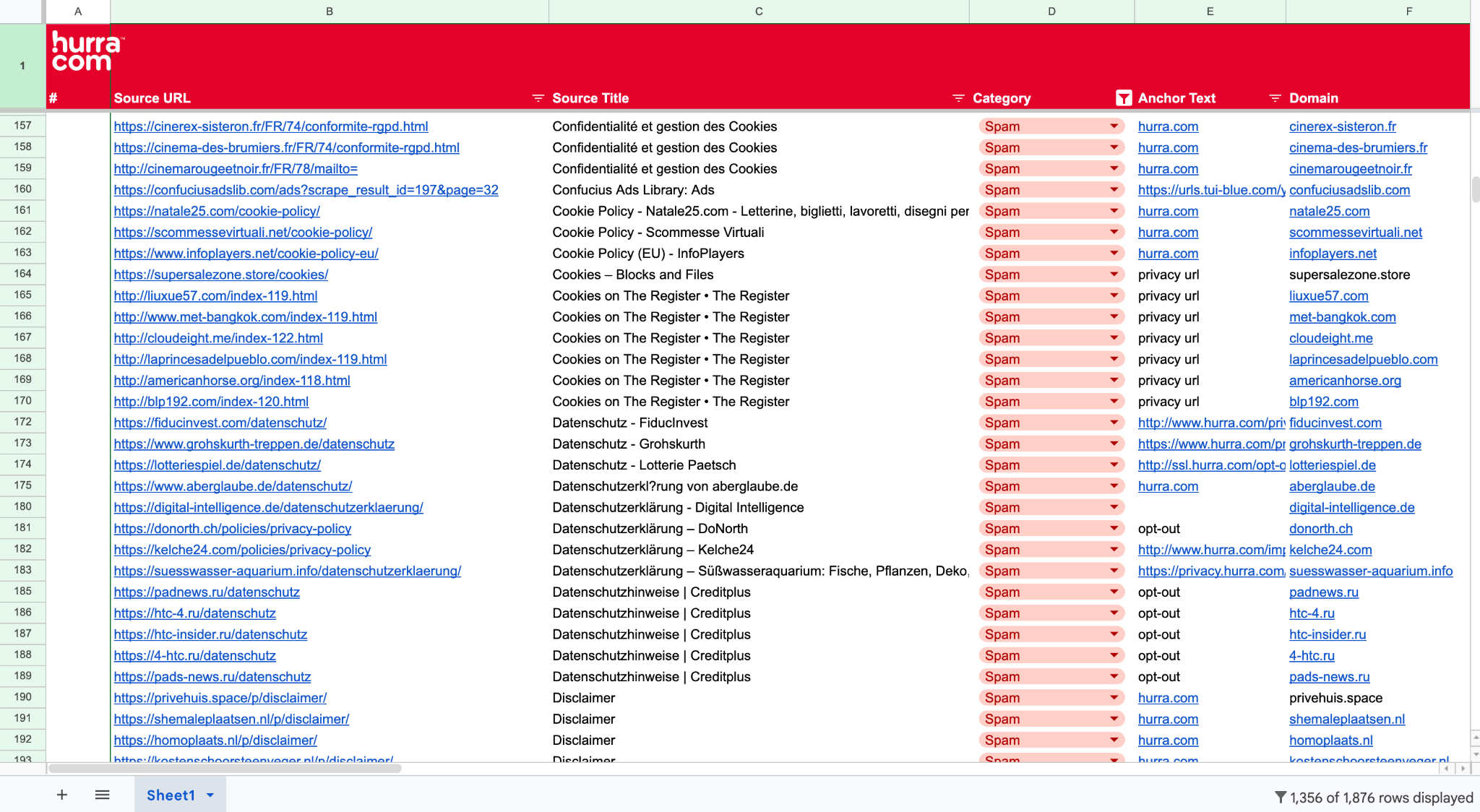Click 'Datenschutz - Lotterie Paetsch' cell
The height and width of the screenshot is (812, 1480).
coord(644,465)
